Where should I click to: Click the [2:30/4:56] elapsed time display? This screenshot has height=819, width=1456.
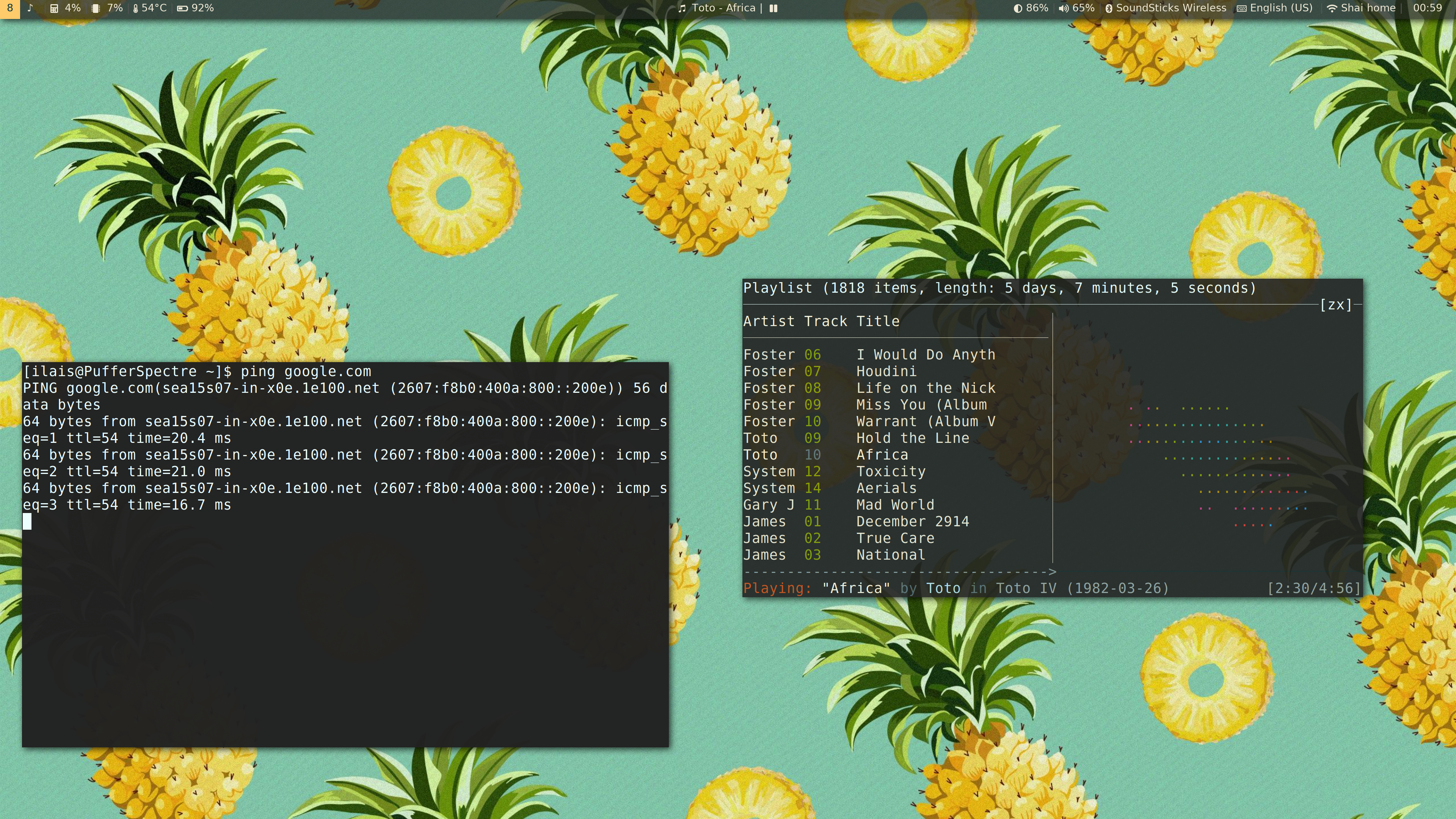pos(1313,588)
